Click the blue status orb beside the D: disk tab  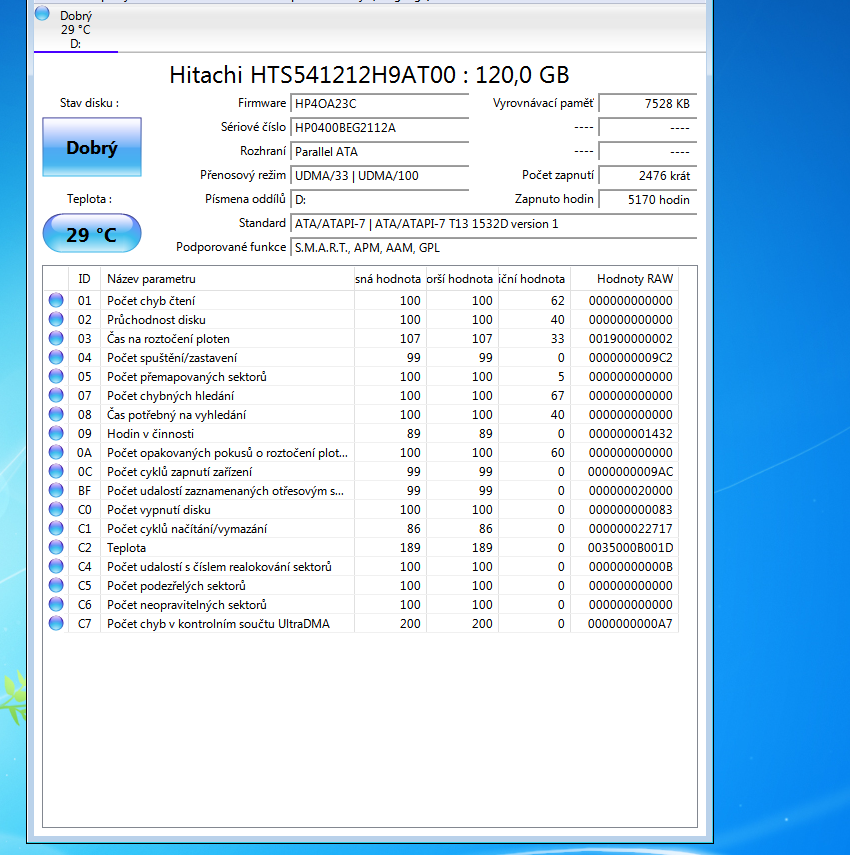coord(43,14)
